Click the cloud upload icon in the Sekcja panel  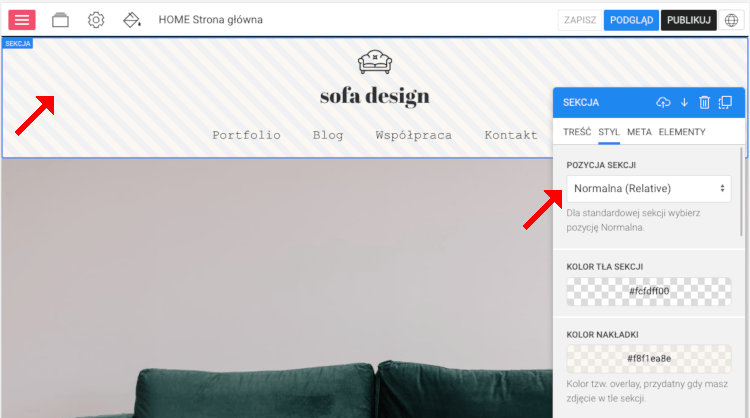pos(663,102)
